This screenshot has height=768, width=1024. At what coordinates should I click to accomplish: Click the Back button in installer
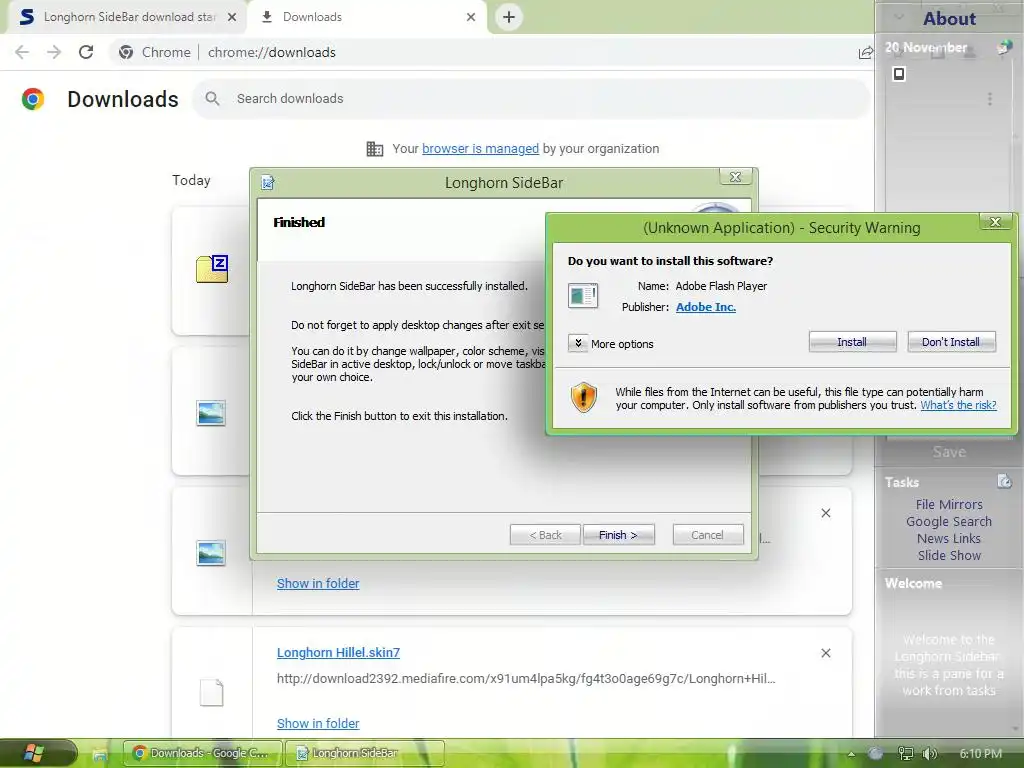coord(545,535)
